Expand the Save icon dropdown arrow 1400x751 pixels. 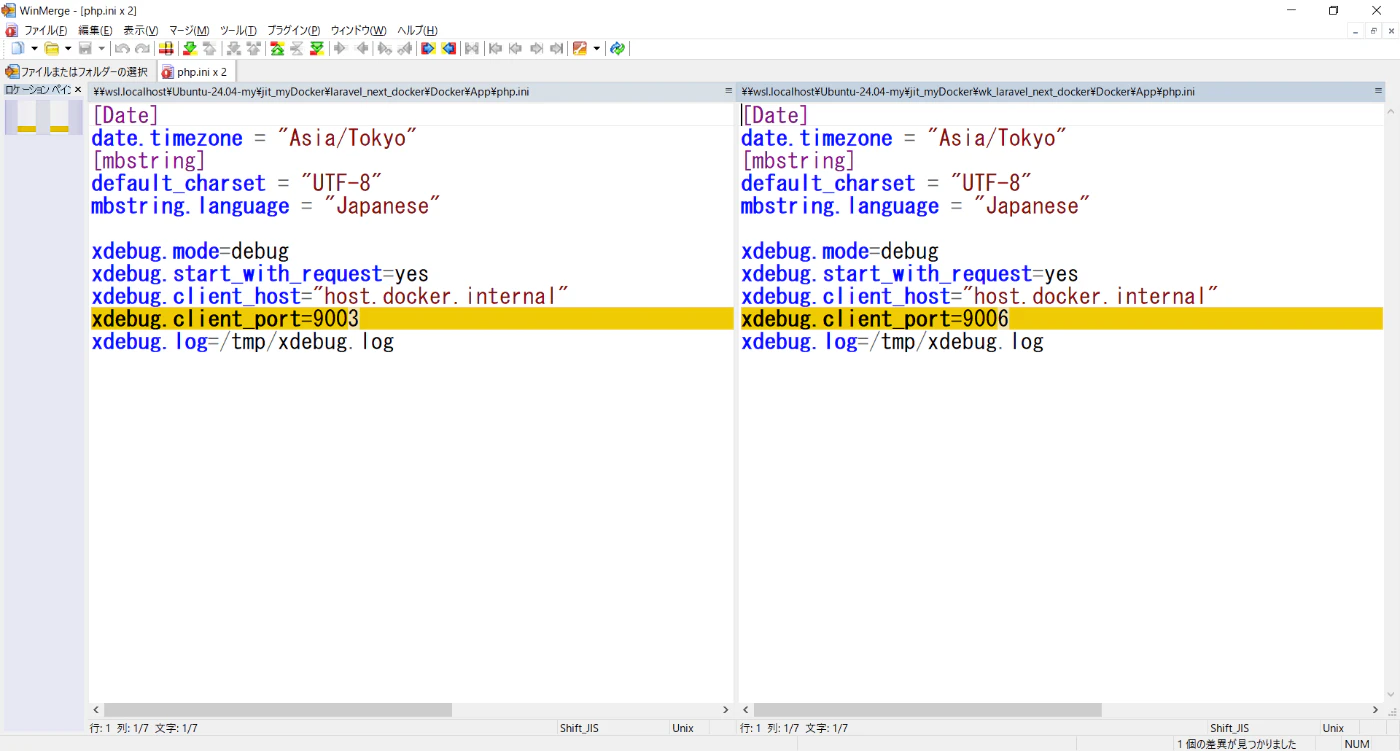pos(101,48)
